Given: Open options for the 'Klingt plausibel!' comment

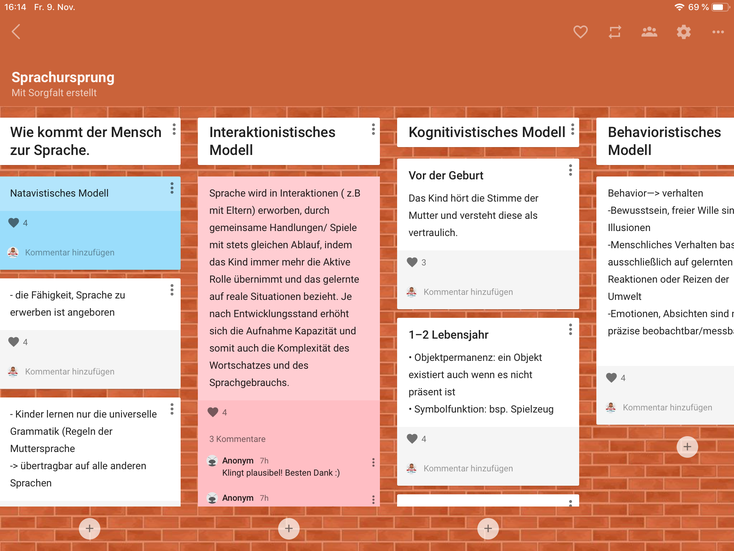Looking at the screenshot, I should 373,463.
